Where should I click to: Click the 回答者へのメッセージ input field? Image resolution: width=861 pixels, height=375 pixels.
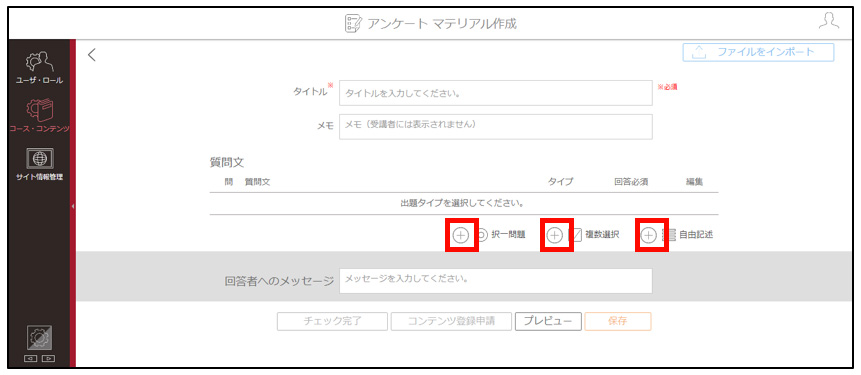click(495, 281)
